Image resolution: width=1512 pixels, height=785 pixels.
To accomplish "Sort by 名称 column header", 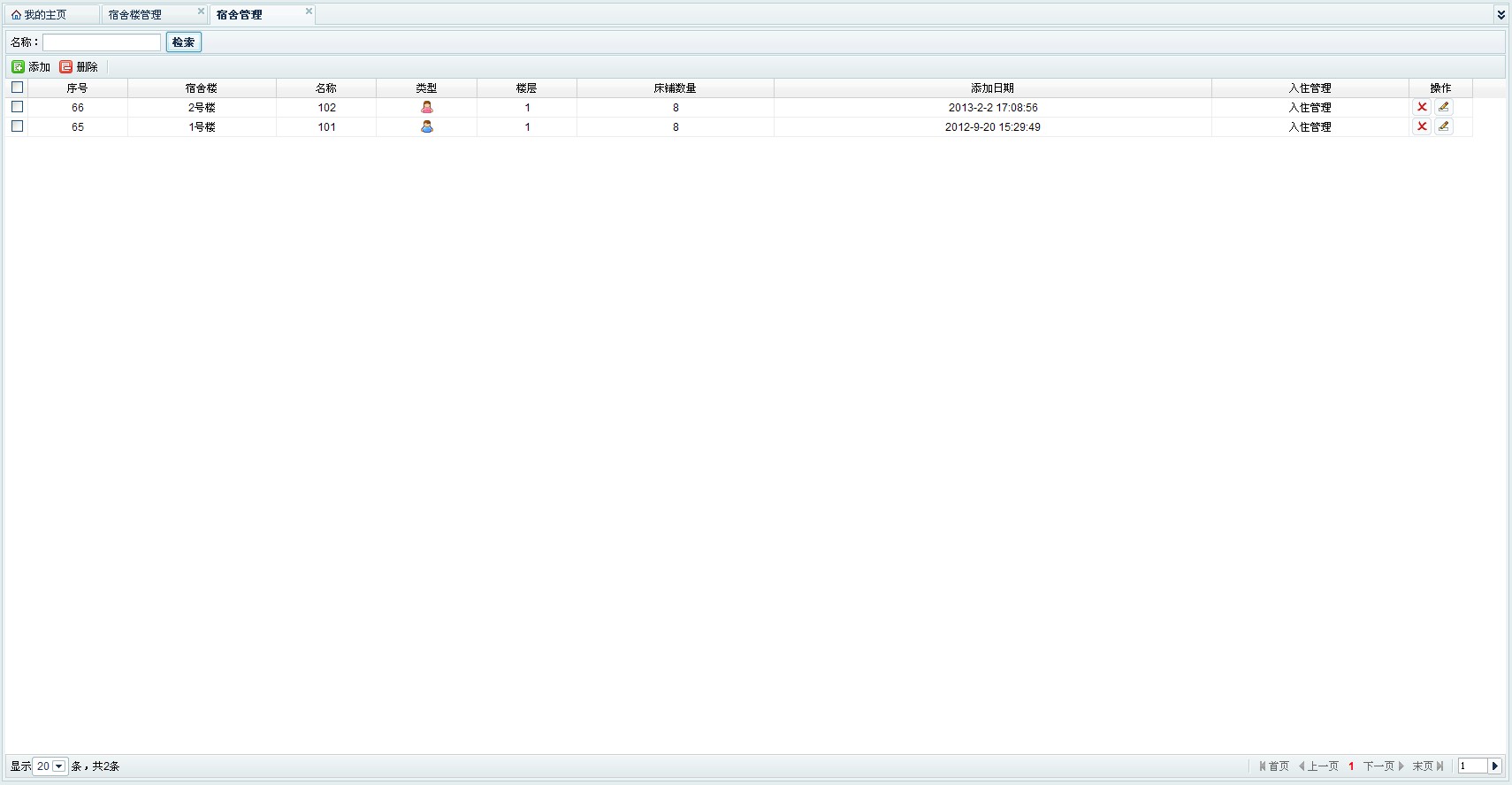I will click(x=326, y=88).
